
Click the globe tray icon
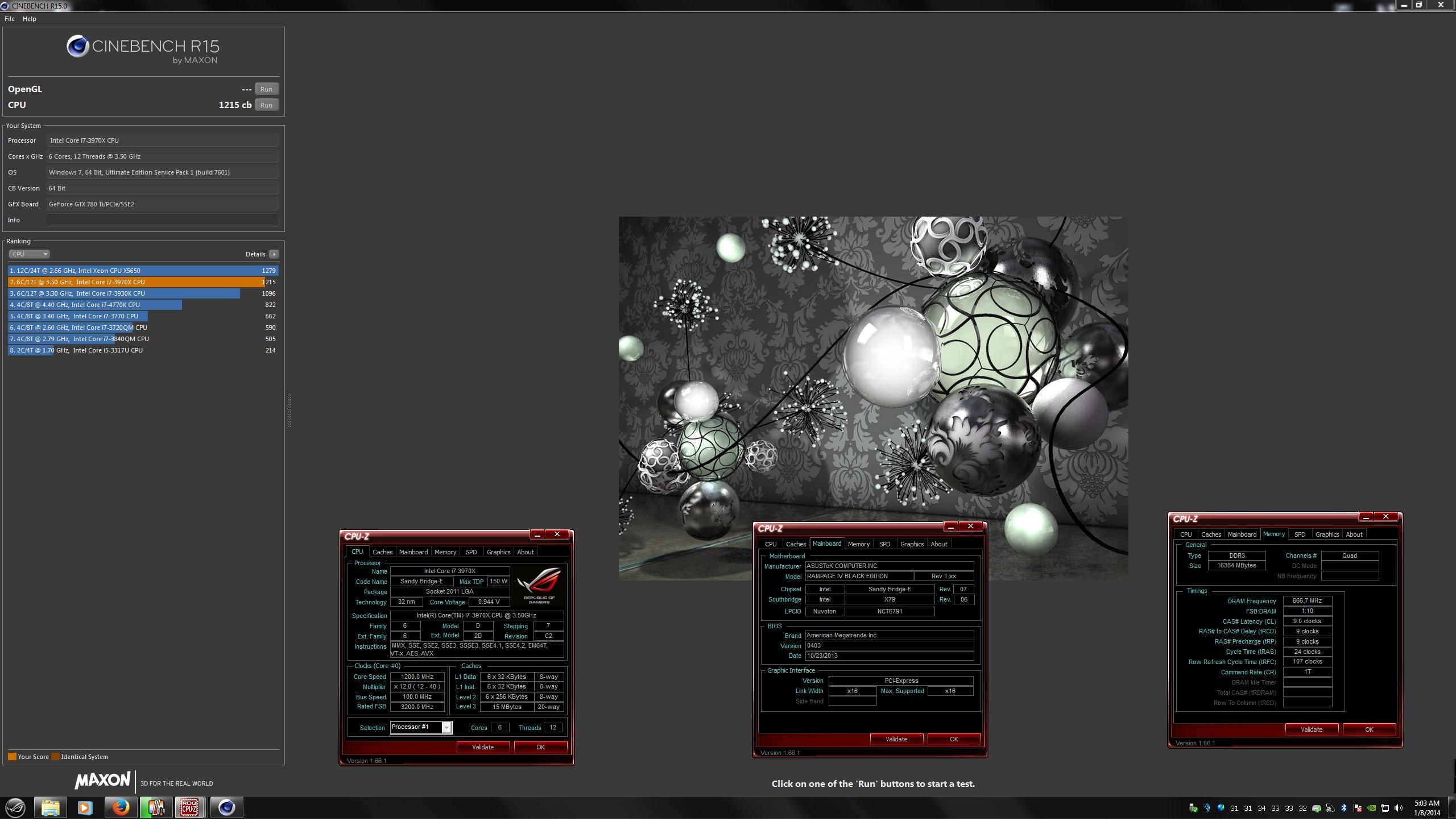[1221, 808]
